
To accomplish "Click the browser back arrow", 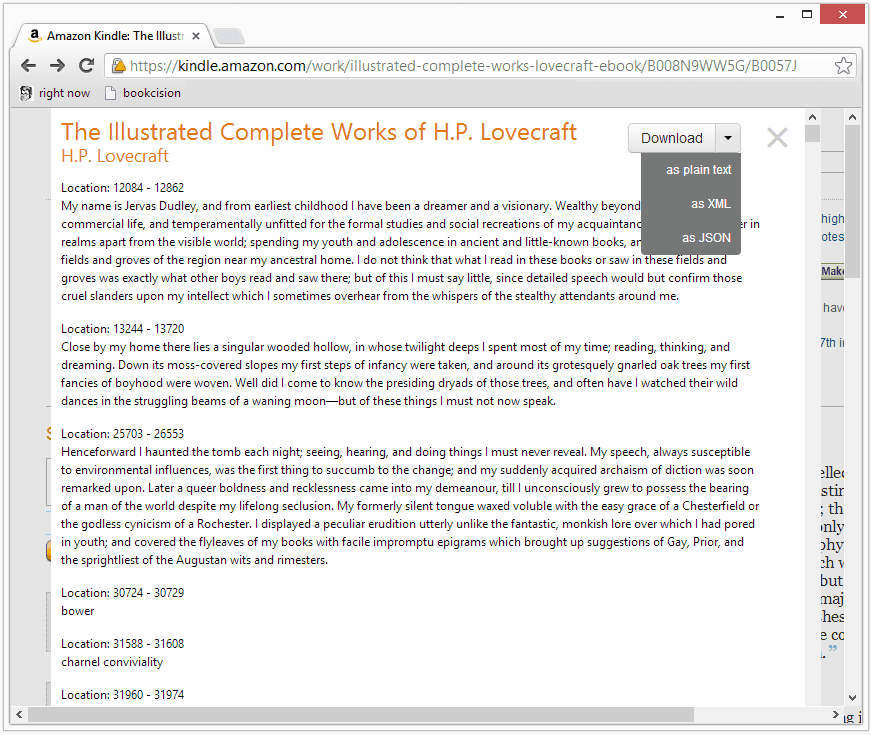I will (28, 66).
